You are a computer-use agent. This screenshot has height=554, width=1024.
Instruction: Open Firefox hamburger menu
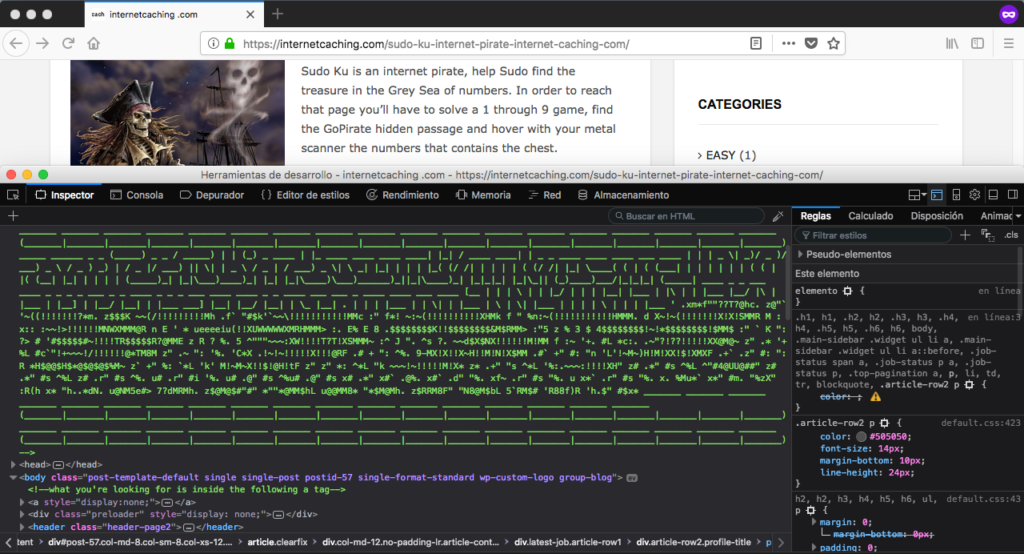1008,44
